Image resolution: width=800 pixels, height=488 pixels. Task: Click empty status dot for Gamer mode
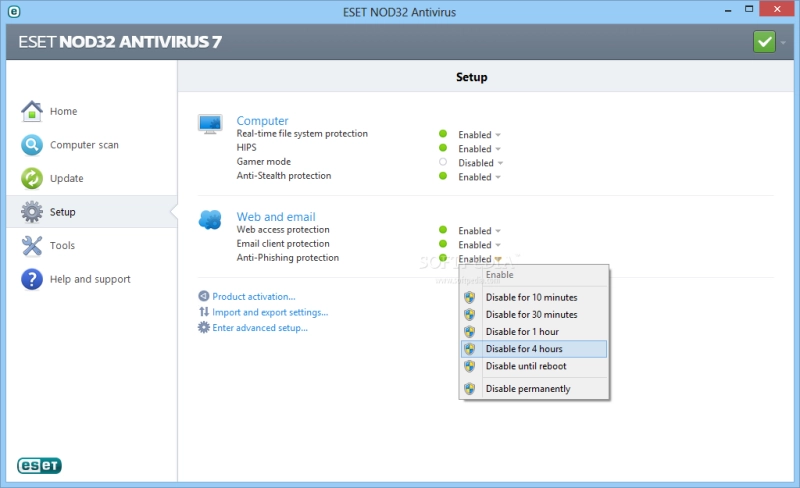click(x=443, y=162)
